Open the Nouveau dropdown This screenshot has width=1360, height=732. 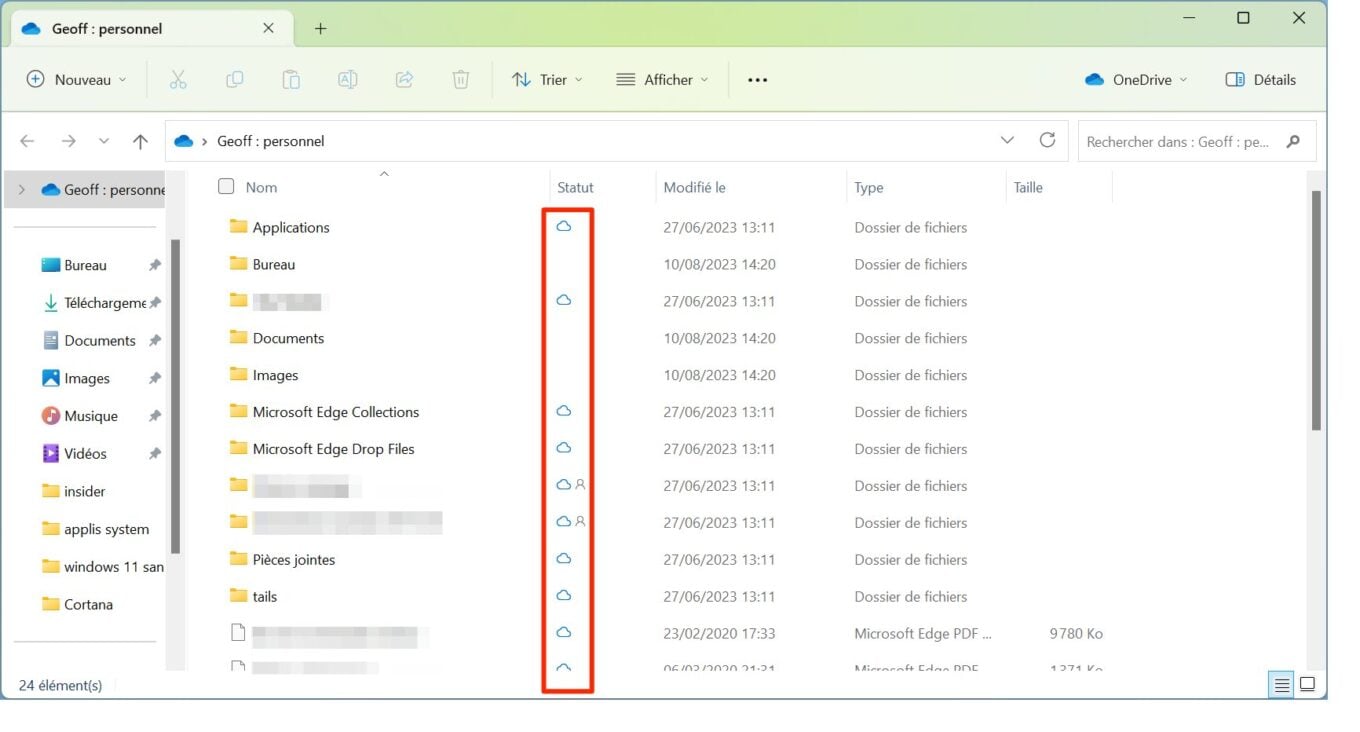(x=77, y=80)
